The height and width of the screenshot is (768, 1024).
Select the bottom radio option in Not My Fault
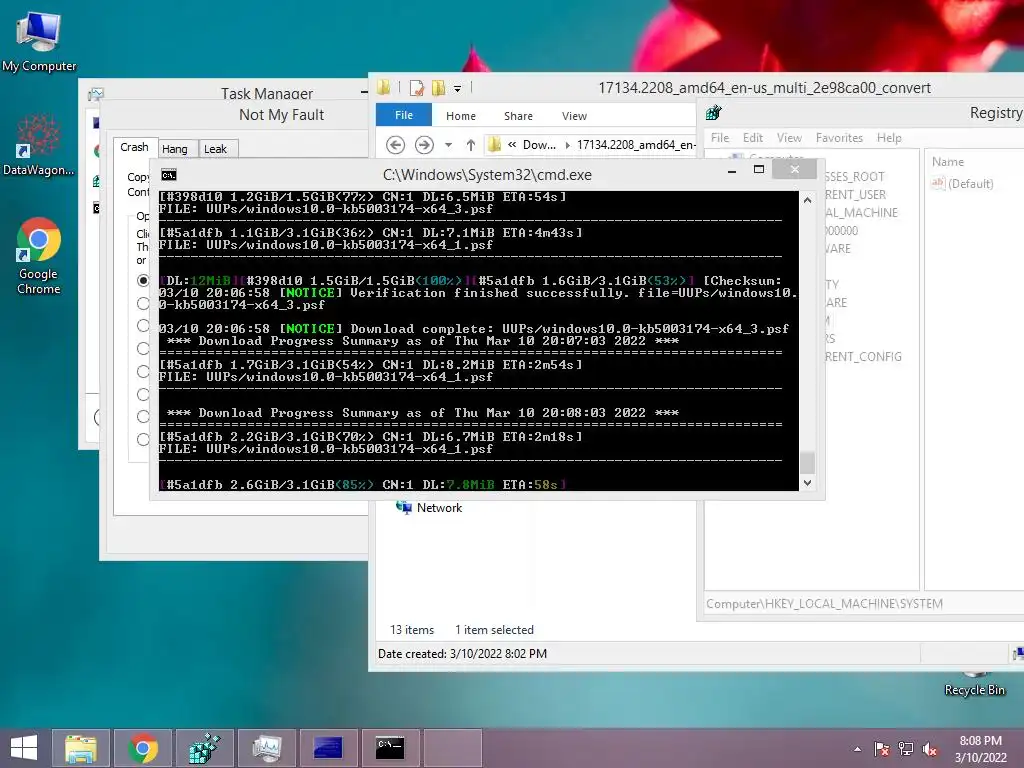coord(143,439)
